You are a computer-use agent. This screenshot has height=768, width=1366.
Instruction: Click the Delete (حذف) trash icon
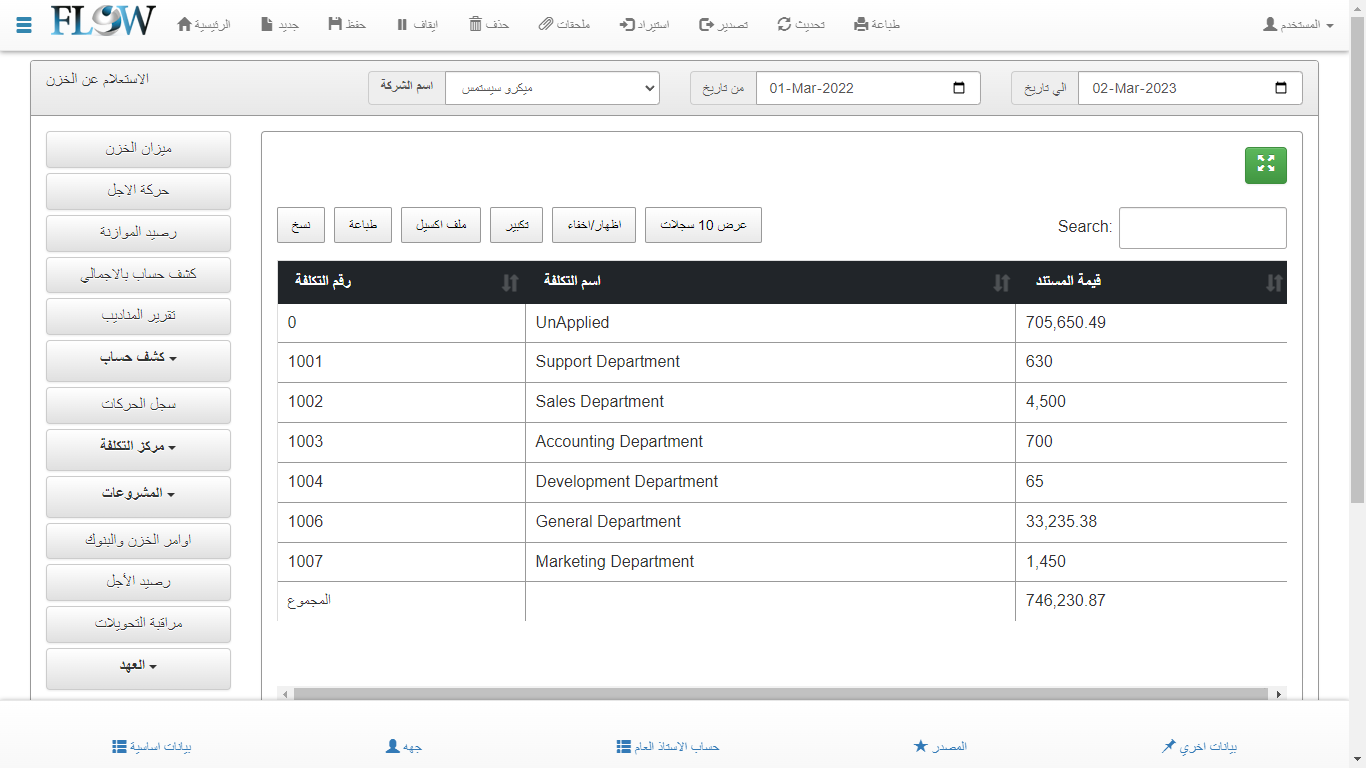pyautogui.click(x=476, y=24)
